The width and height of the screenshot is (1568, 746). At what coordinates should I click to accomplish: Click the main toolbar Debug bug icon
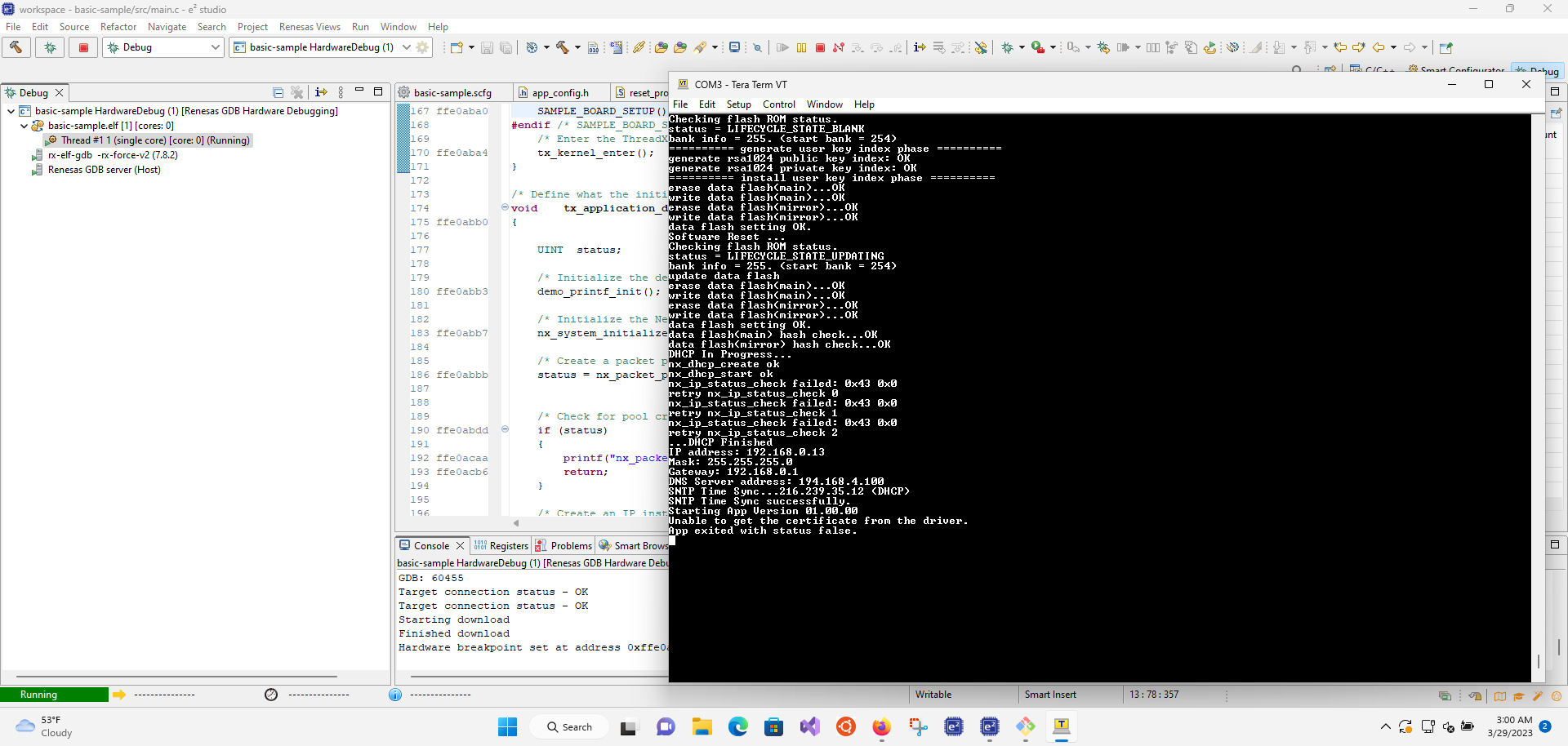pyautogui.click(x=1008, y=47)
